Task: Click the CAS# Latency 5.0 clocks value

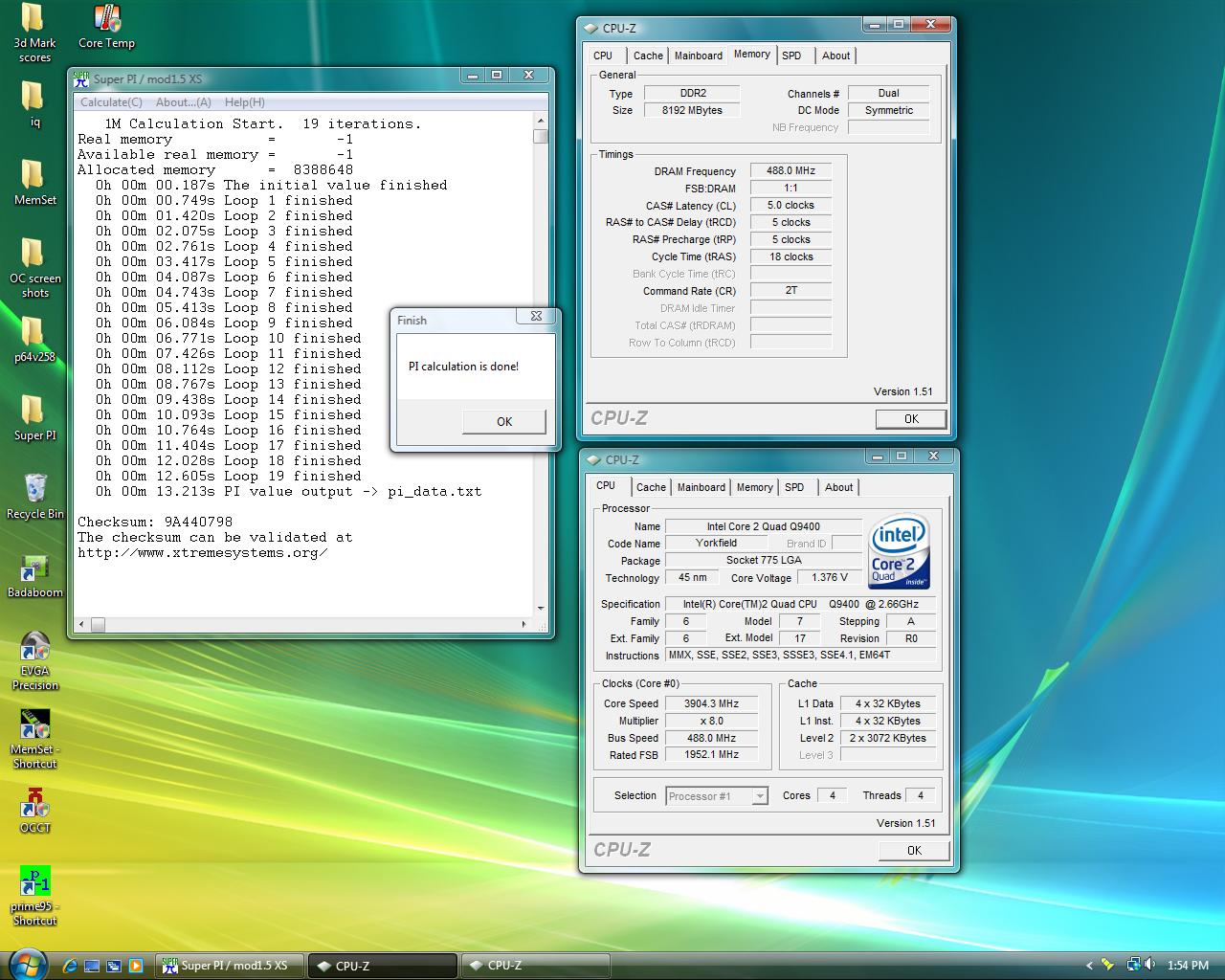Action: point(791,205)
